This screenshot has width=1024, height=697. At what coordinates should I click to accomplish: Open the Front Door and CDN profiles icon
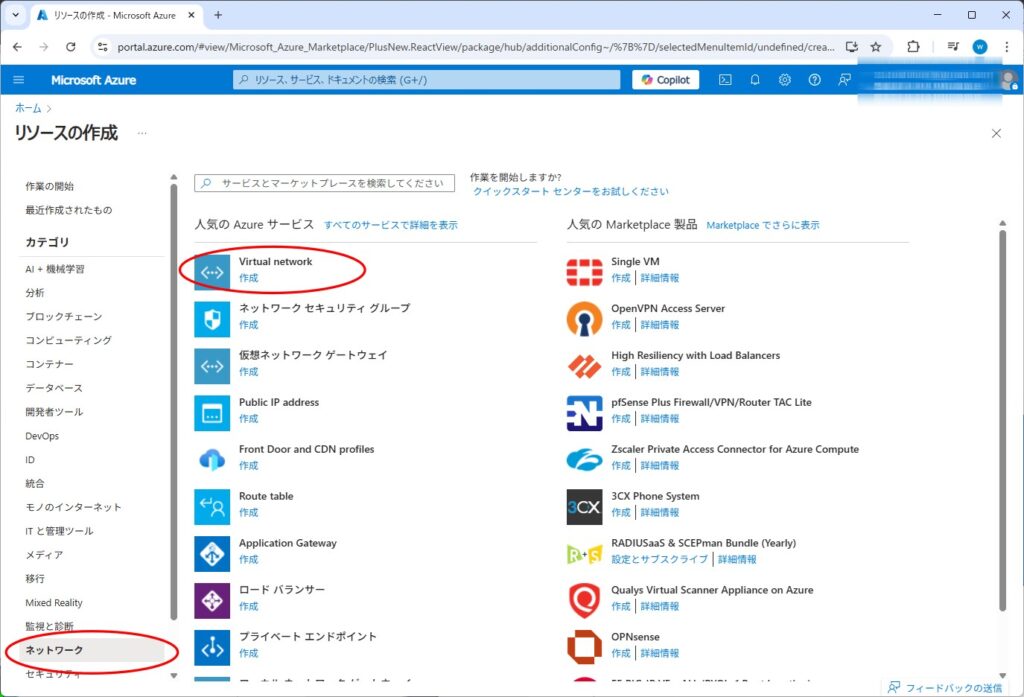[x=212, y=461]
